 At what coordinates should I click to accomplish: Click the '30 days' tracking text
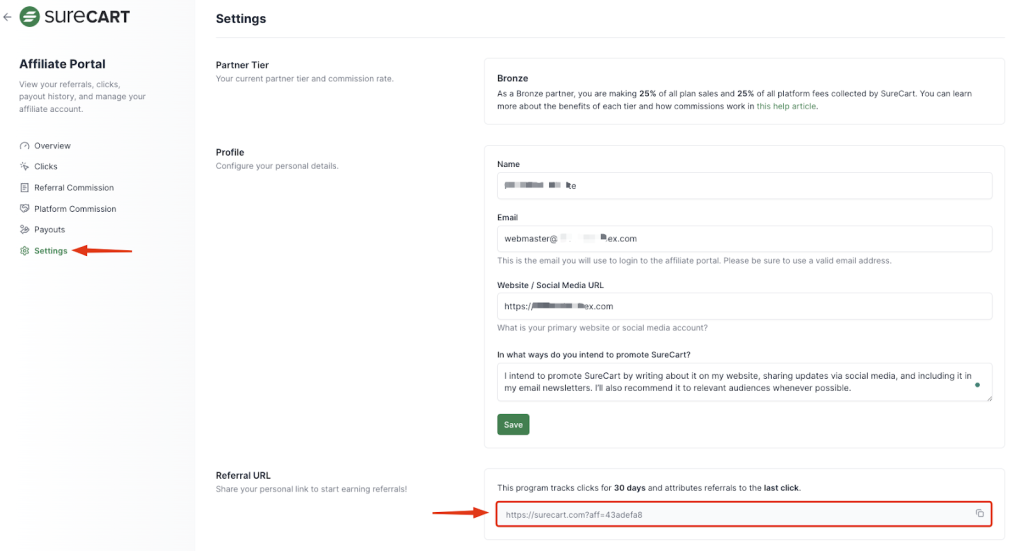coord(630,488)
